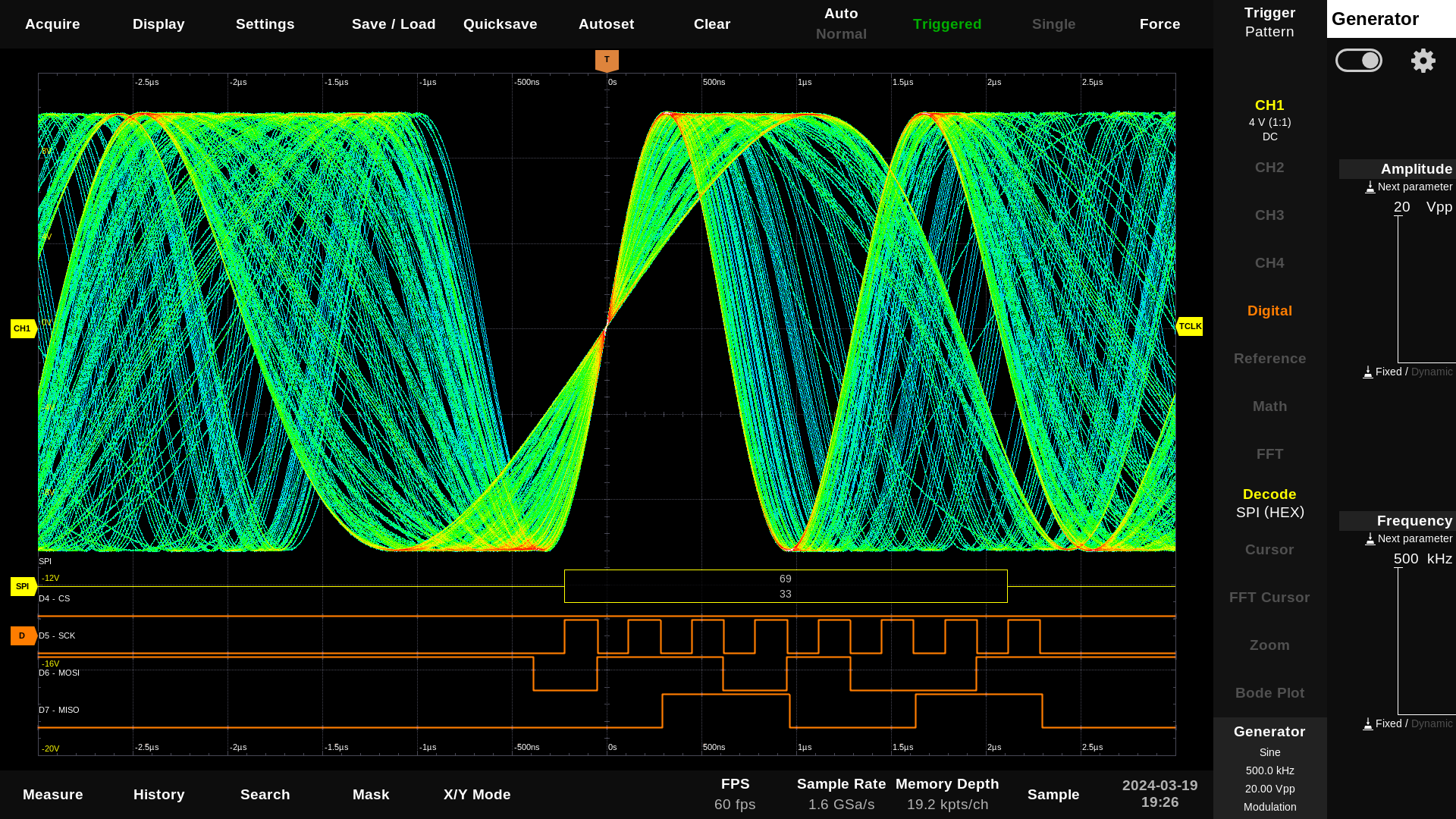Enable channel CH2
The width and height of the screenshot is (1456, 819).
(x=1269, y=168)
